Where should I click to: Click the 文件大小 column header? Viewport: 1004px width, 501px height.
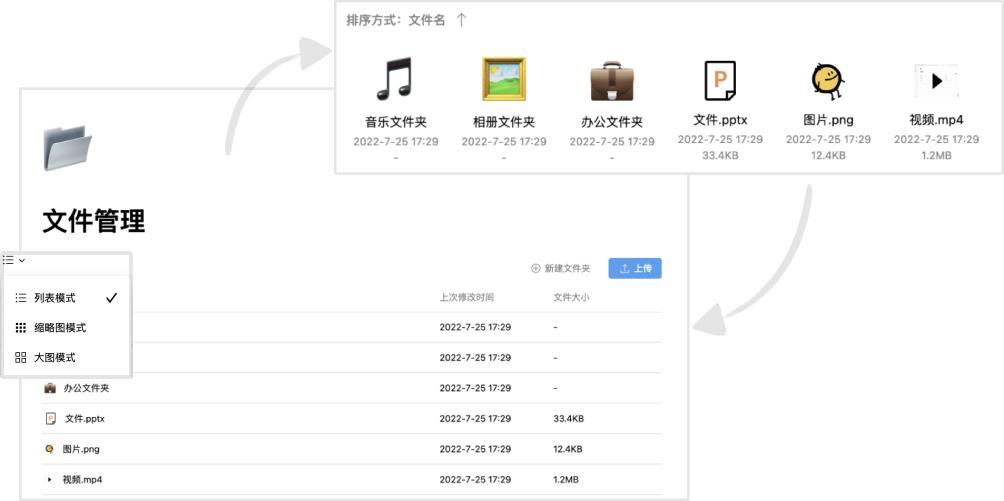click(x=572, y=298)
